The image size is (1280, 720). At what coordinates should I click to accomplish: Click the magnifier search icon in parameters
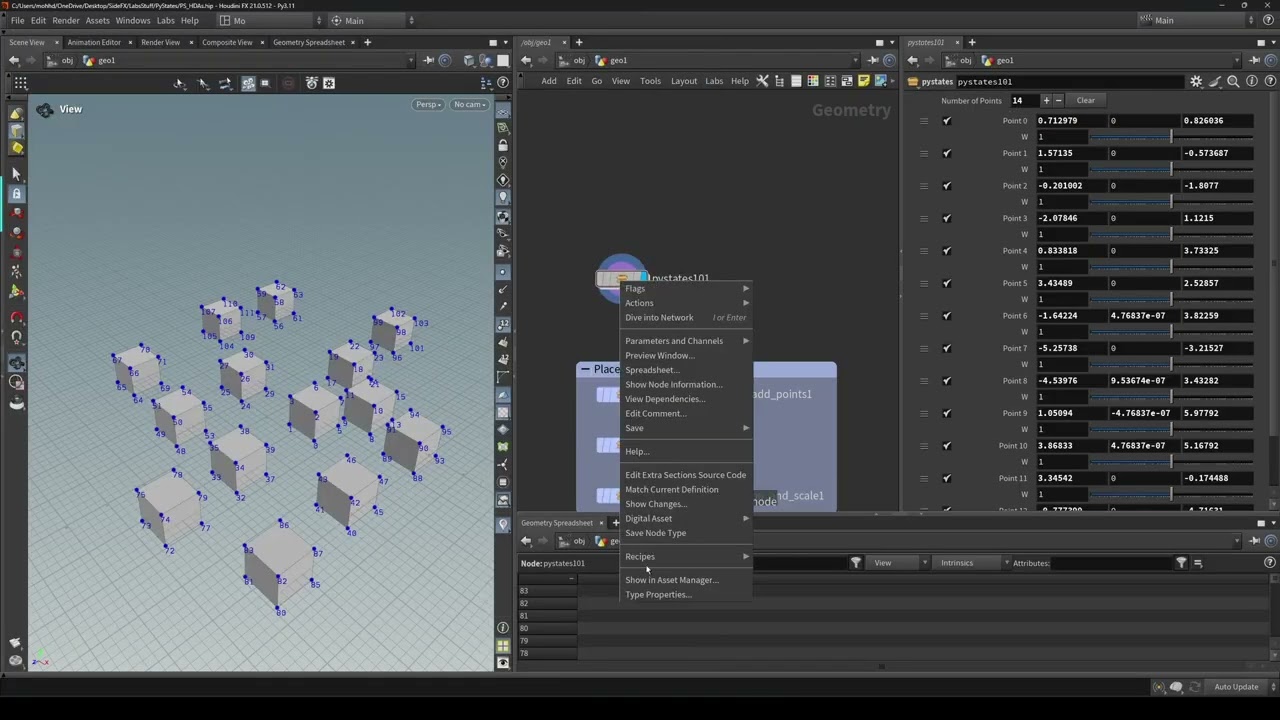(1233, 82)
